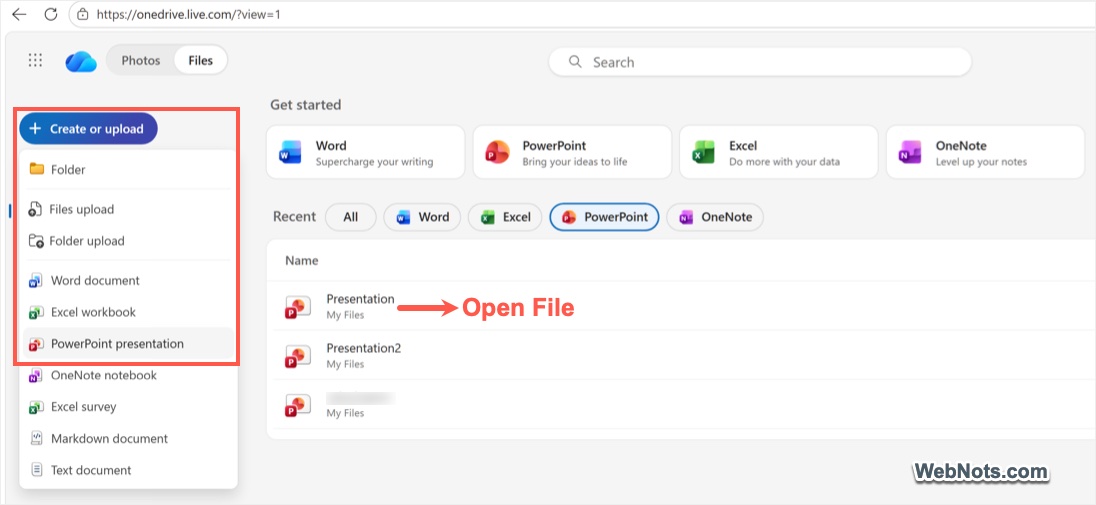Create a new OneNote notebook
This screenshot has height=505, width=1096.
pos(129,376)
